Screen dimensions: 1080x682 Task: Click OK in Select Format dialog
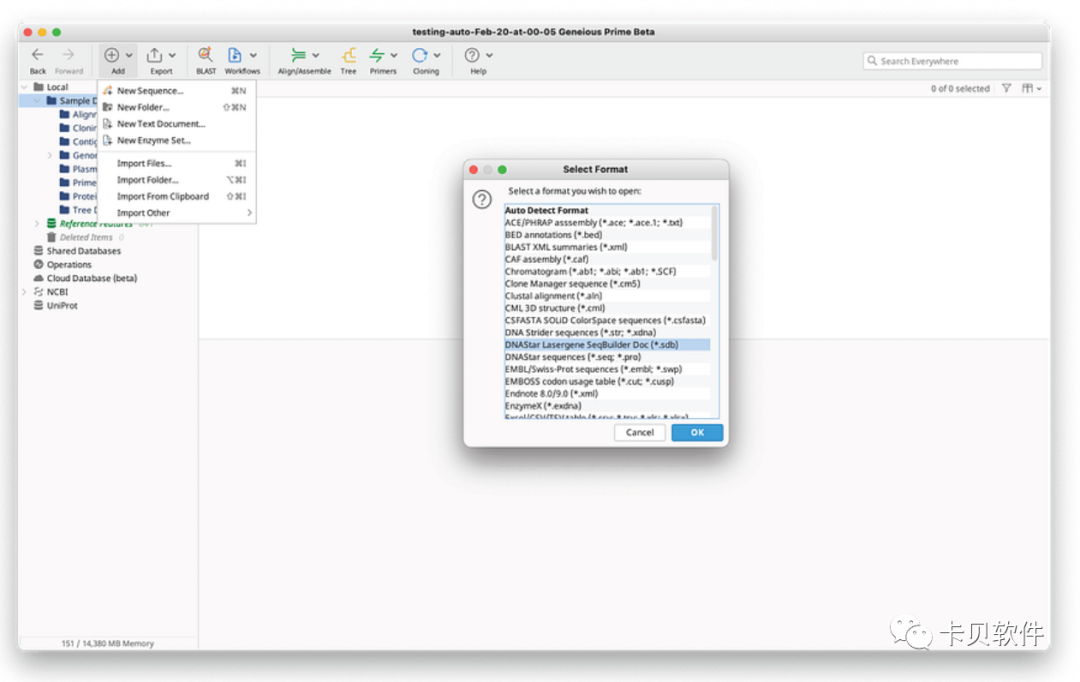point(697,433)
